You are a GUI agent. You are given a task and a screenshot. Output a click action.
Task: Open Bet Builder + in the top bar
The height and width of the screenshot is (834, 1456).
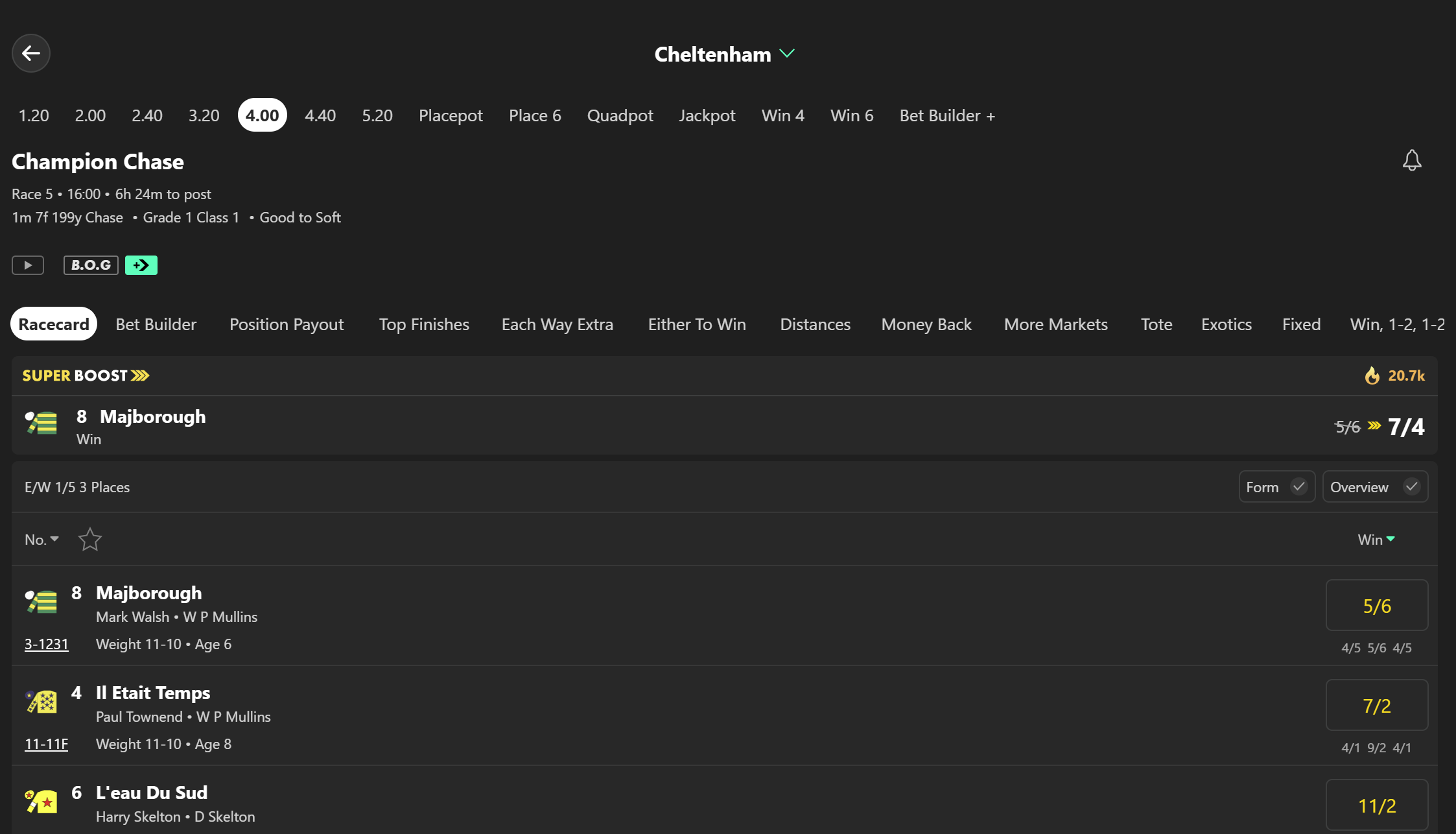[947, 115]
